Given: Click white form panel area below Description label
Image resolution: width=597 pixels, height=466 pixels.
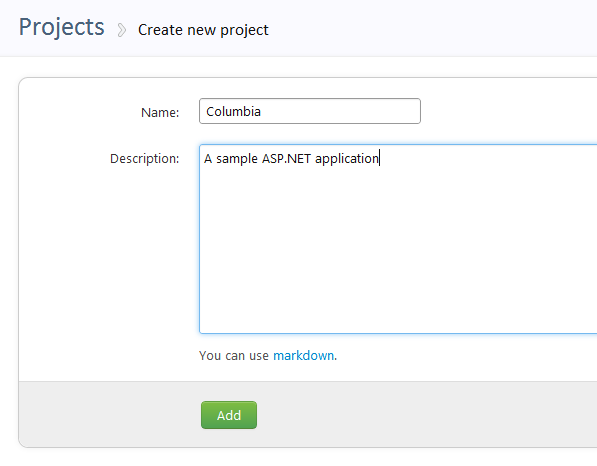Looking at the screenshot, I should (109, 267).
